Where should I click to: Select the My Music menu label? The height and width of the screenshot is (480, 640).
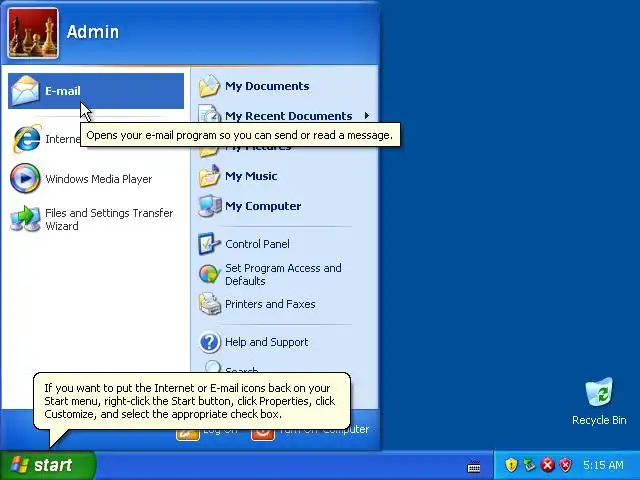tap(251, 176)
